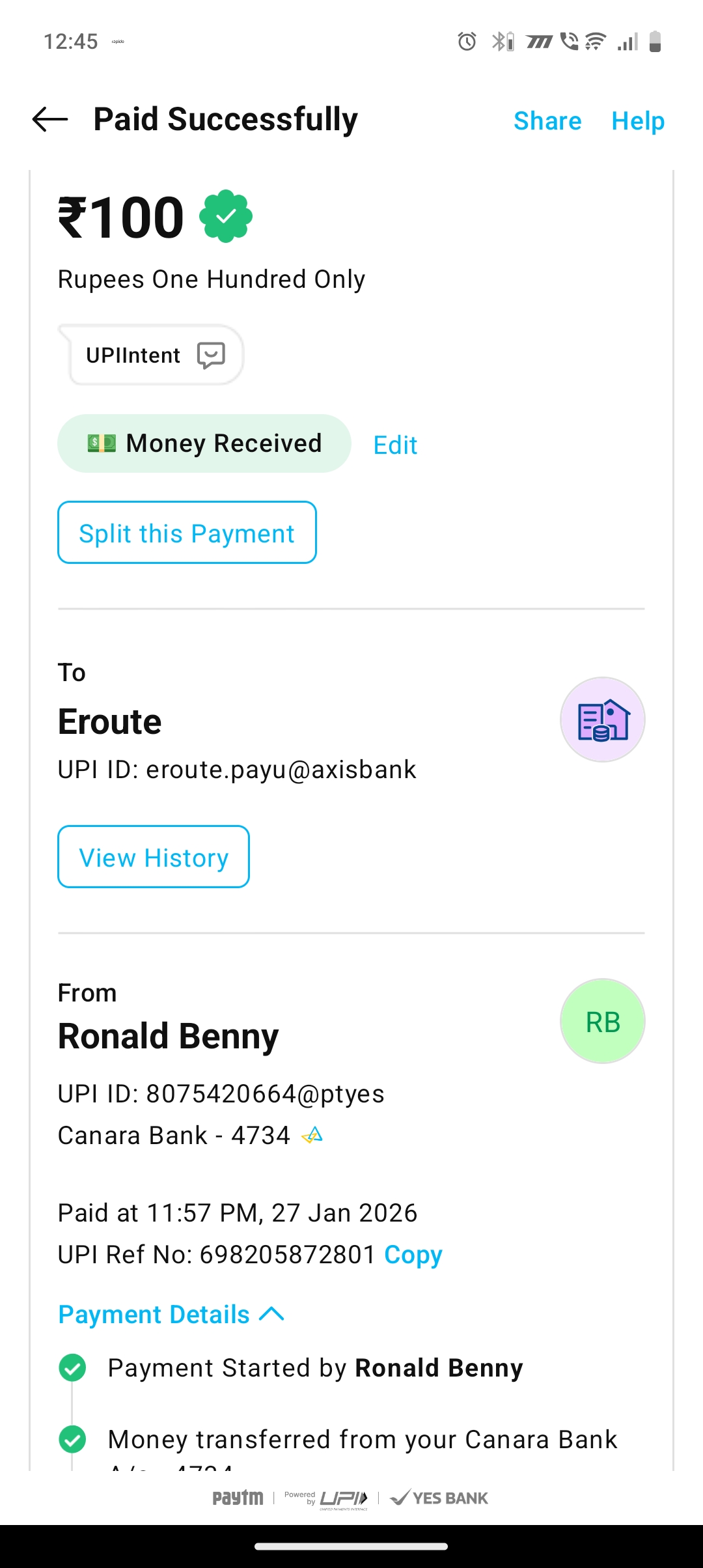Copy the UPI Ref No
Screen dimensions: 703x1568
click(x=413, y=1255)
